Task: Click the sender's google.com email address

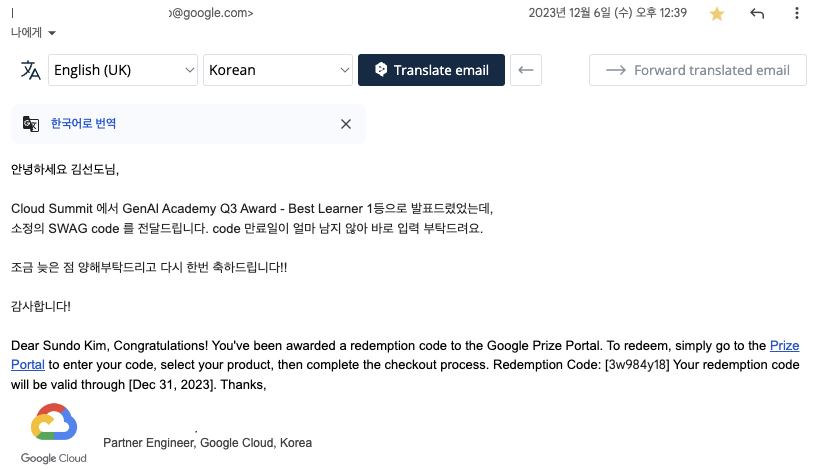Action: (x=210, y=14)
